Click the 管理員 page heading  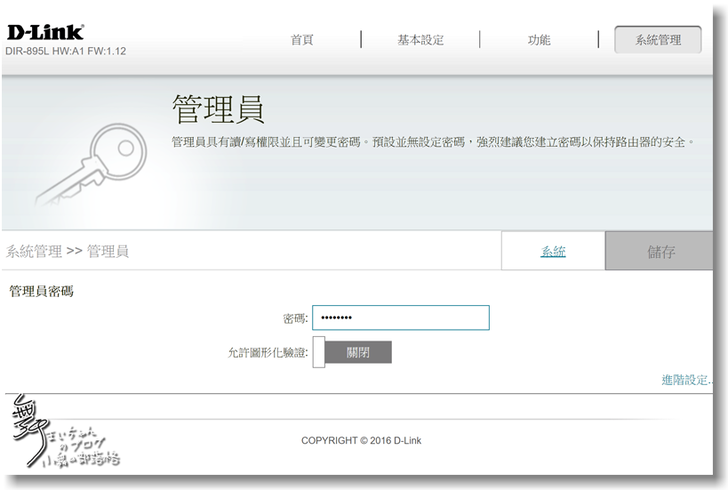tap(218, 110)
